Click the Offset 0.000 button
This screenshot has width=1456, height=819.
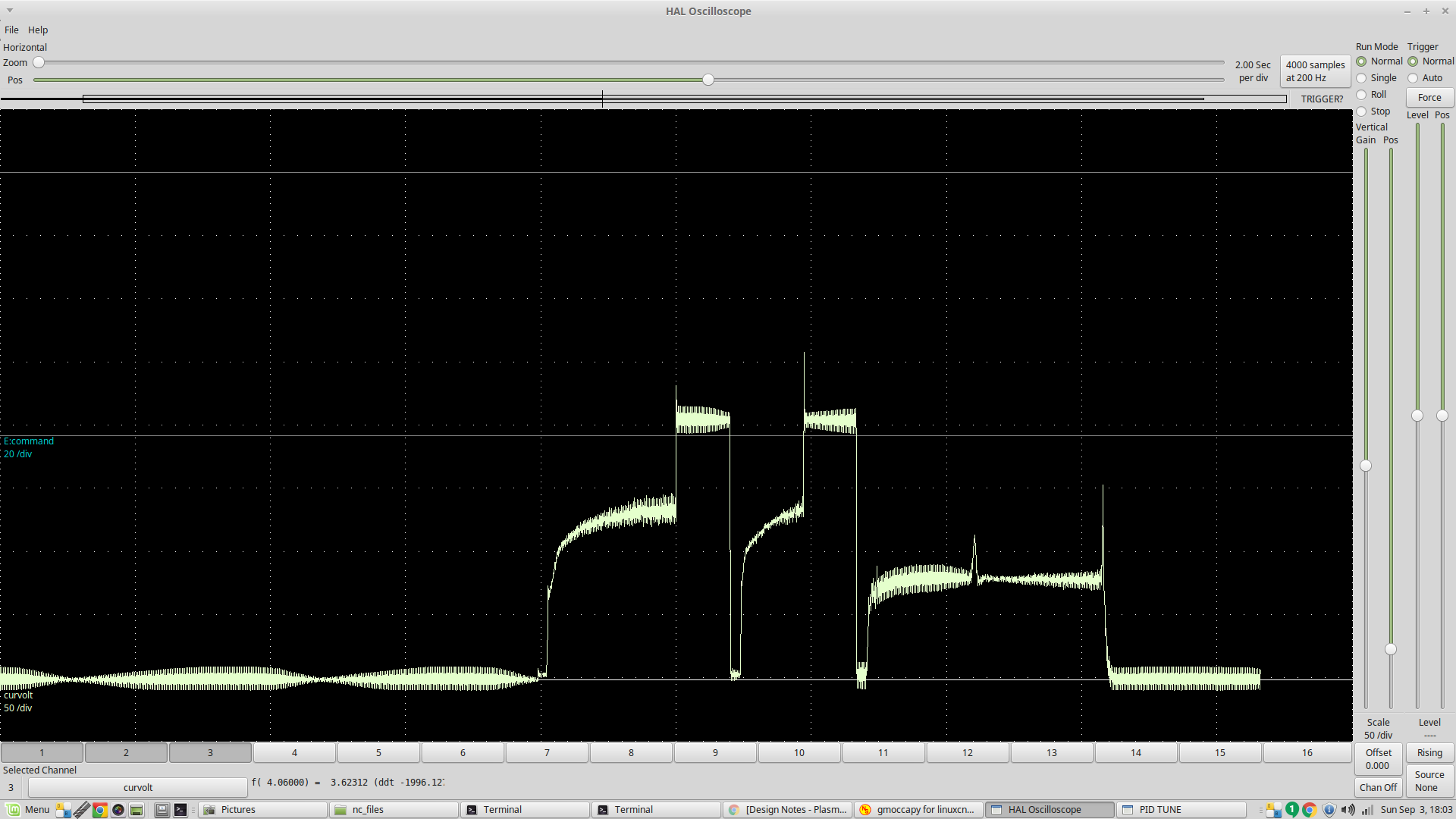[x=1378, y=759]
